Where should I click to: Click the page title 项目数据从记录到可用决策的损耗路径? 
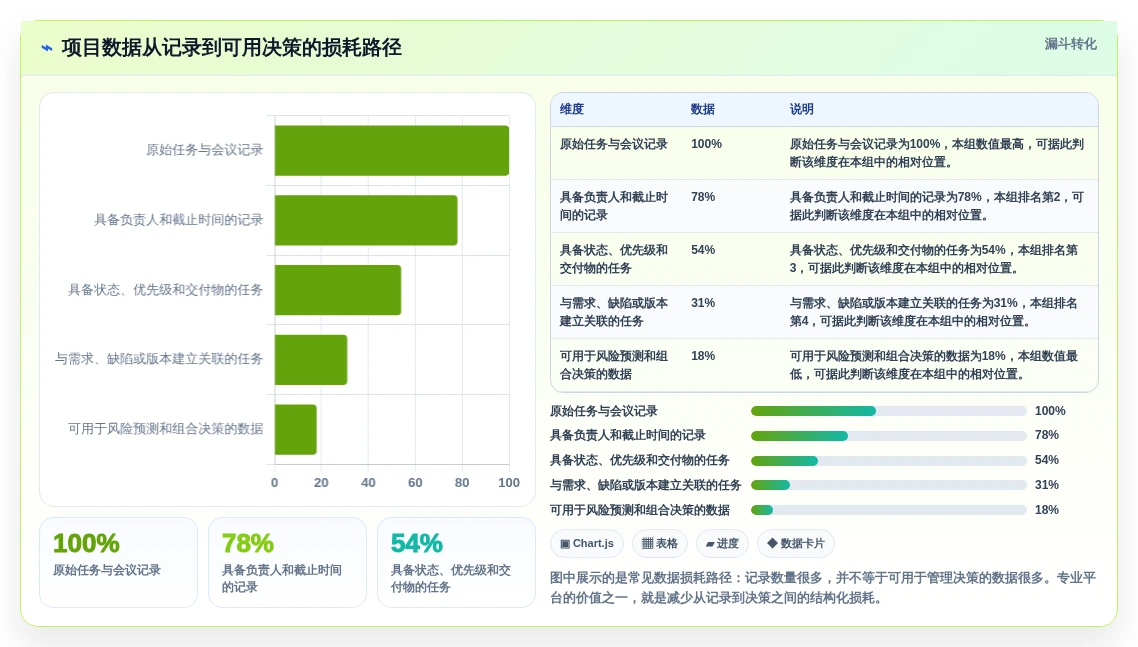click(x=232, y=48)
